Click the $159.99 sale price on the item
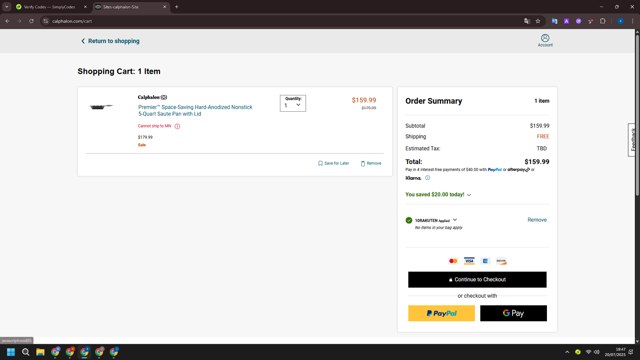 click(x=364, y=100)
